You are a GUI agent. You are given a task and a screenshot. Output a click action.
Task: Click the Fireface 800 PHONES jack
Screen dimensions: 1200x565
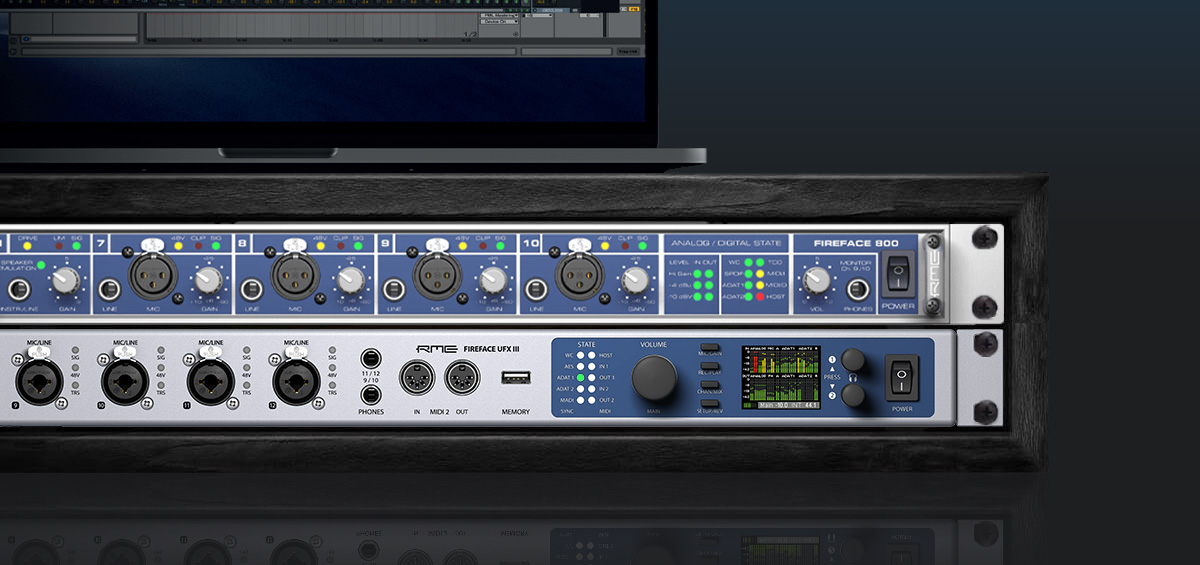click(x=857, y=290)
